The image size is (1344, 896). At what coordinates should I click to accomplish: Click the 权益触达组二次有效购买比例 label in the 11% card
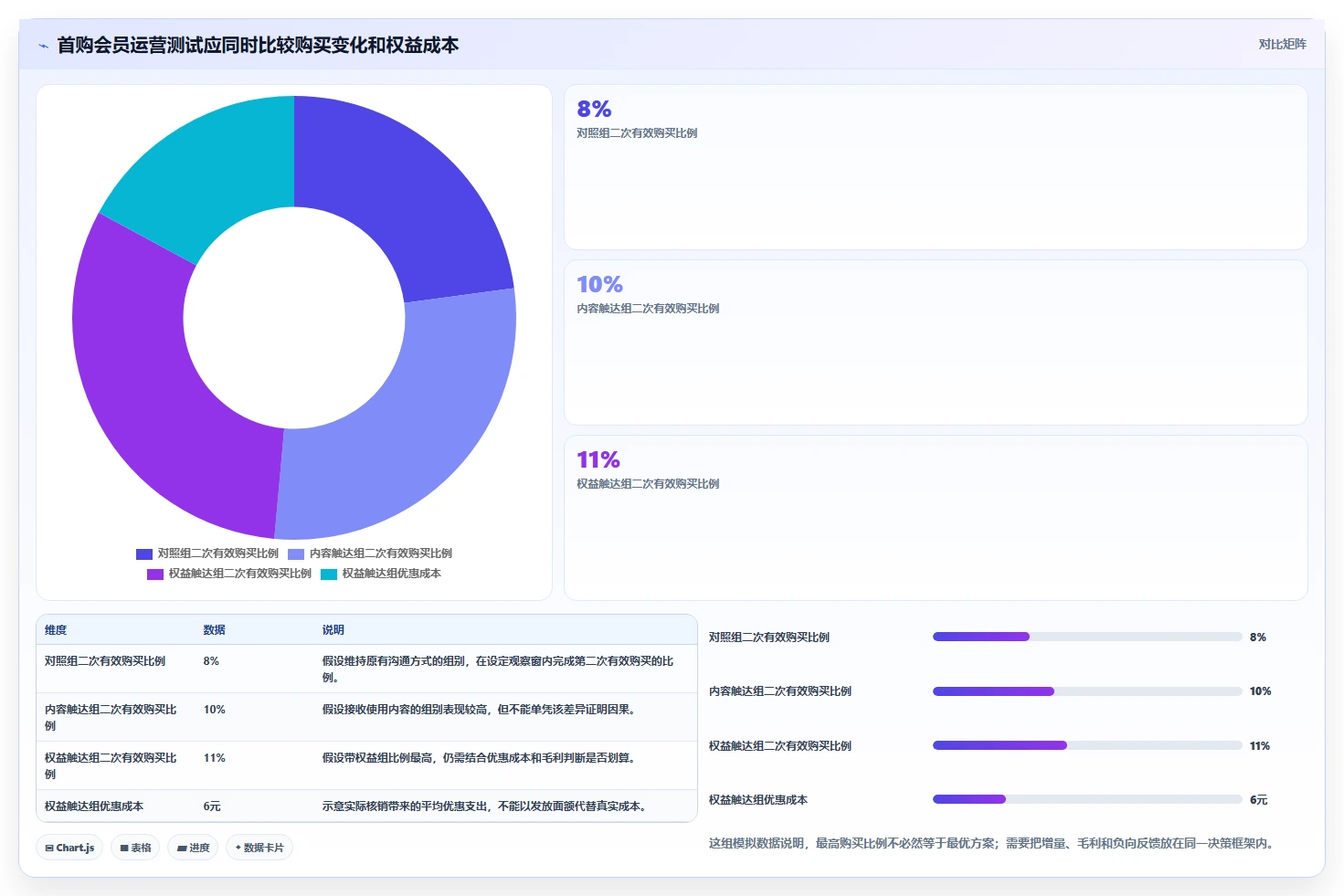pos(648,484)
